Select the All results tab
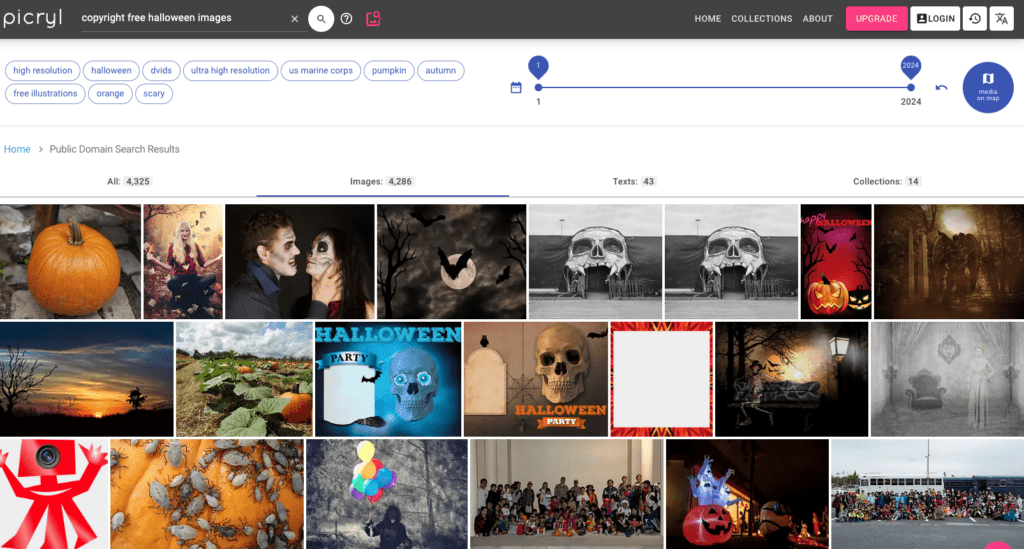The width and height of the screenshot is (1024, 549). [x=128, y=182]
